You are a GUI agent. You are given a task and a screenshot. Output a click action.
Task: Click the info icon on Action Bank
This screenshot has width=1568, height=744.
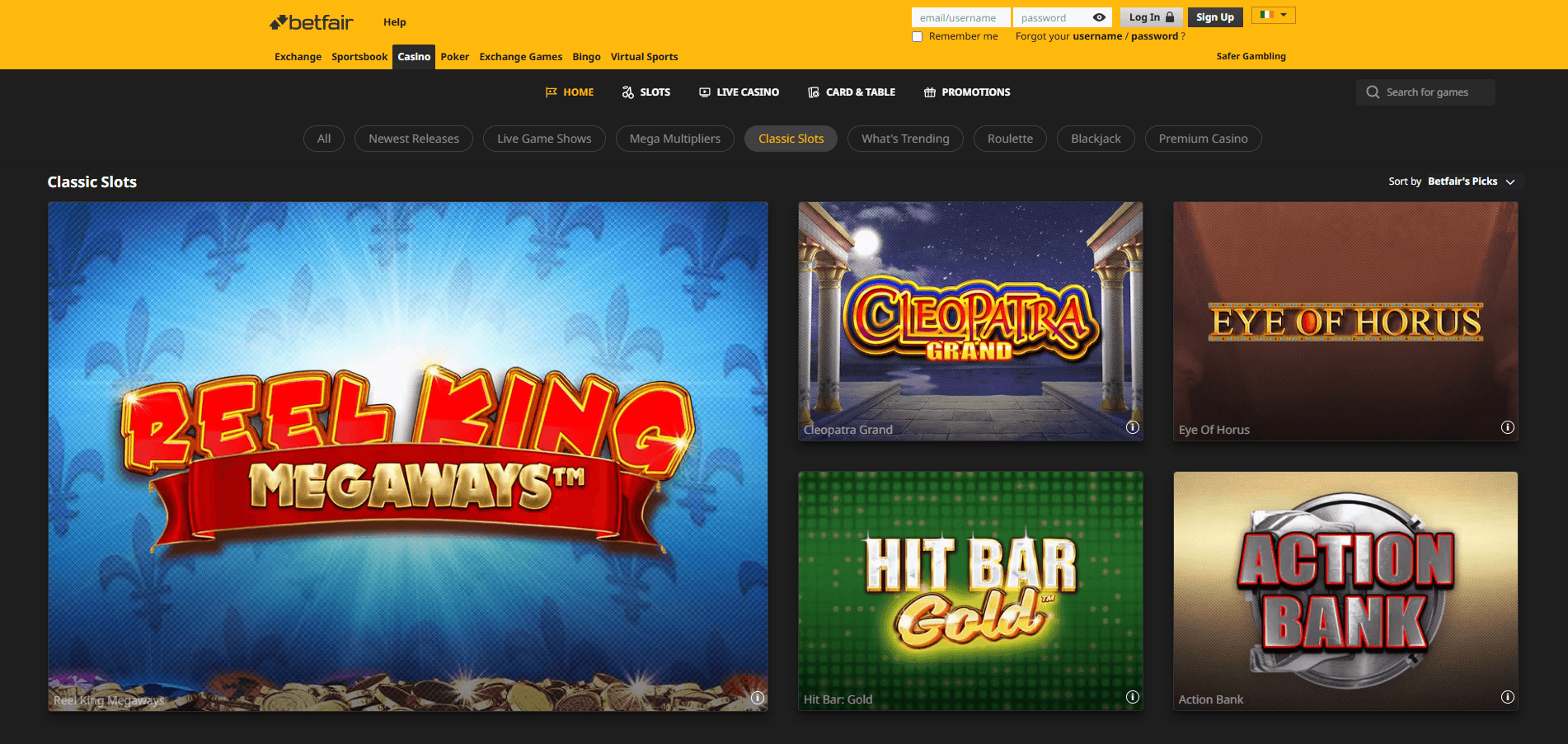click(x=1508, y=697)
